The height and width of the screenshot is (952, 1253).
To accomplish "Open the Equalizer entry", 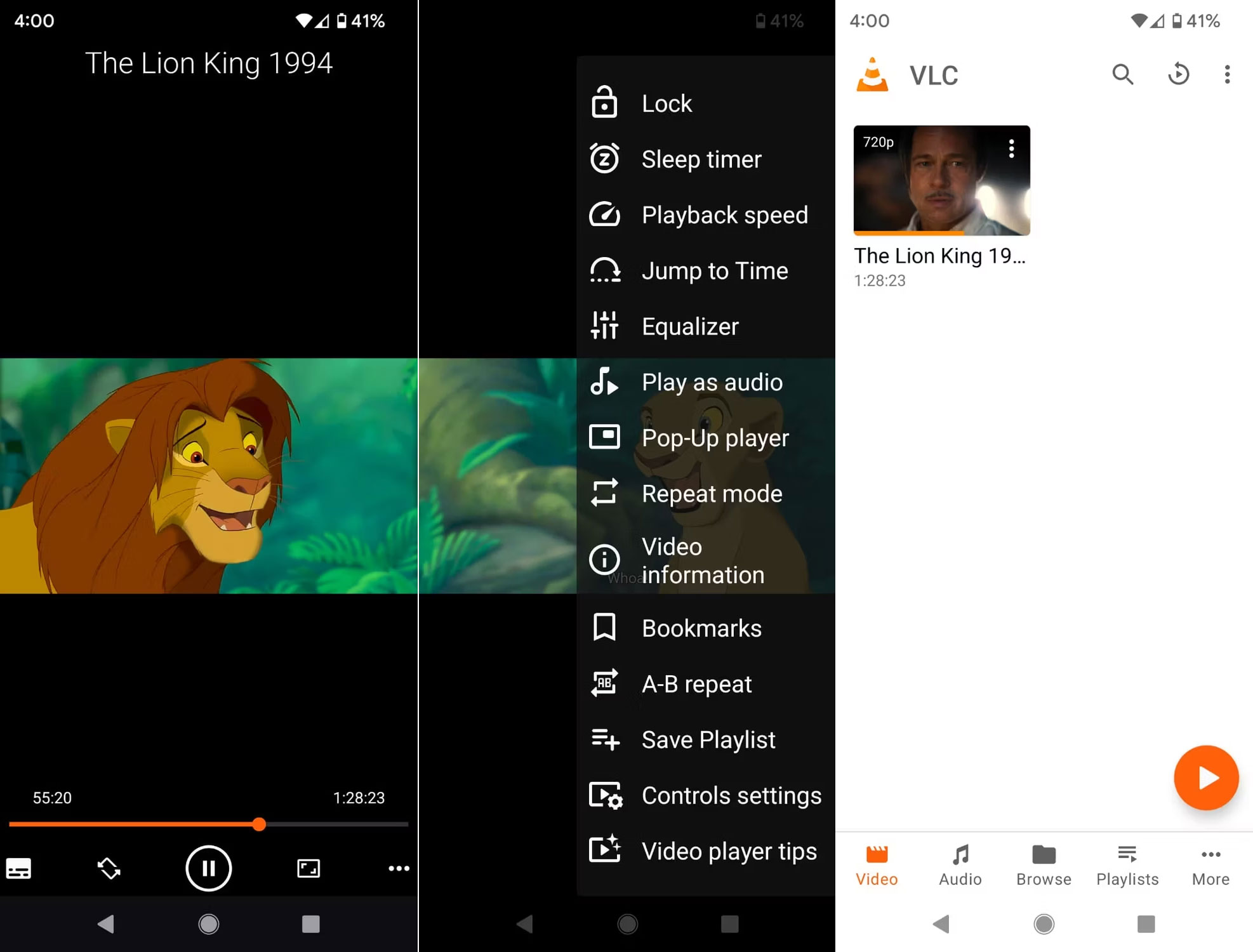I will pyautogui.click(x=706, y=327).
